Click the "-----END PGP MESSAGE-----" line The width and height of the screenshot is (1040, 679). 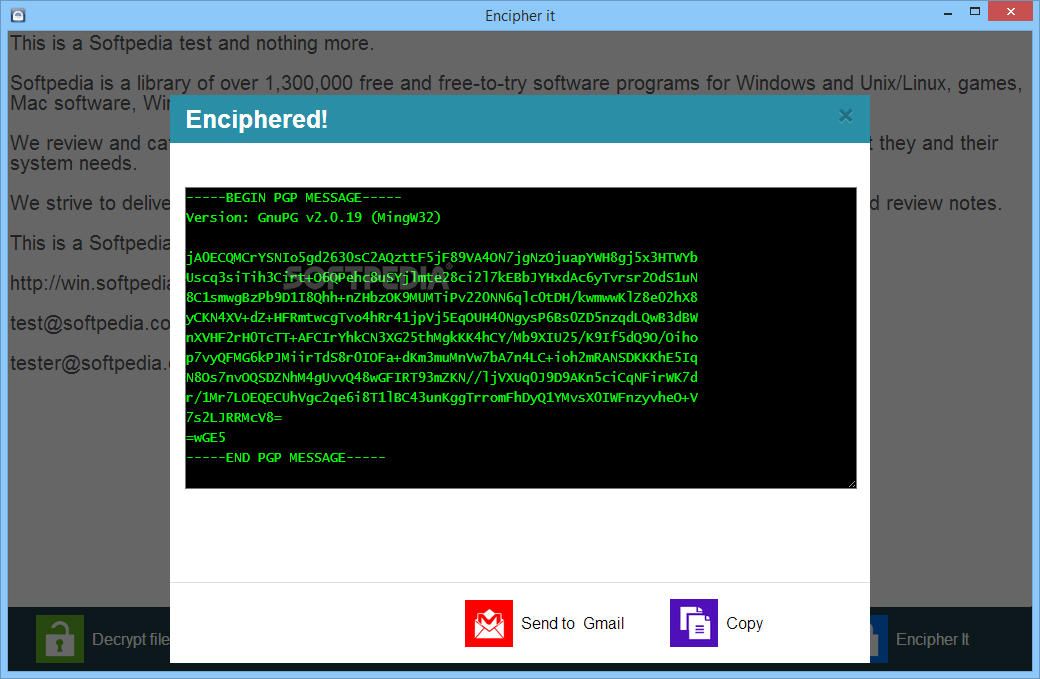tap(286, 458)
